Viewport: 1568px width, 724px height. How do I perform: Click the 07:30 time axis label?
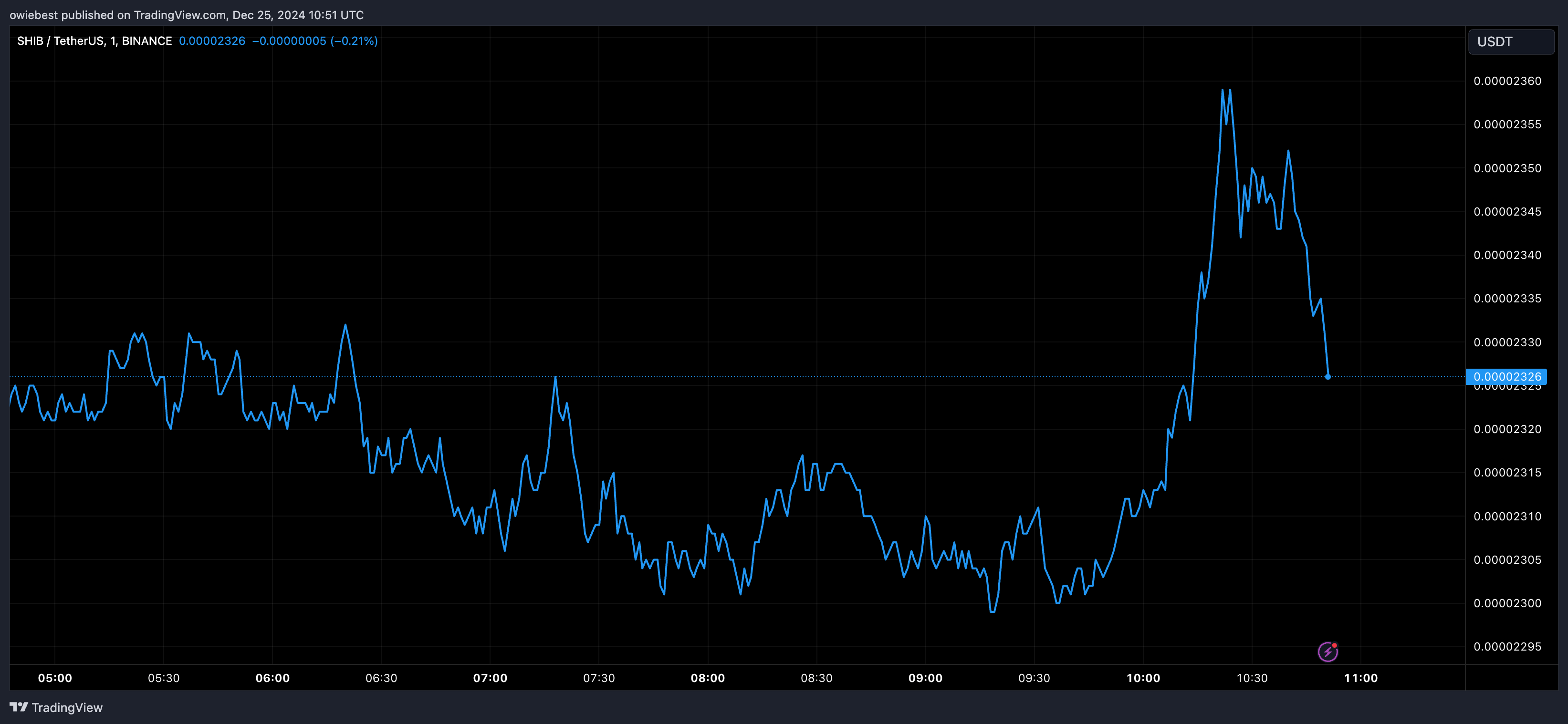point(599,678)
